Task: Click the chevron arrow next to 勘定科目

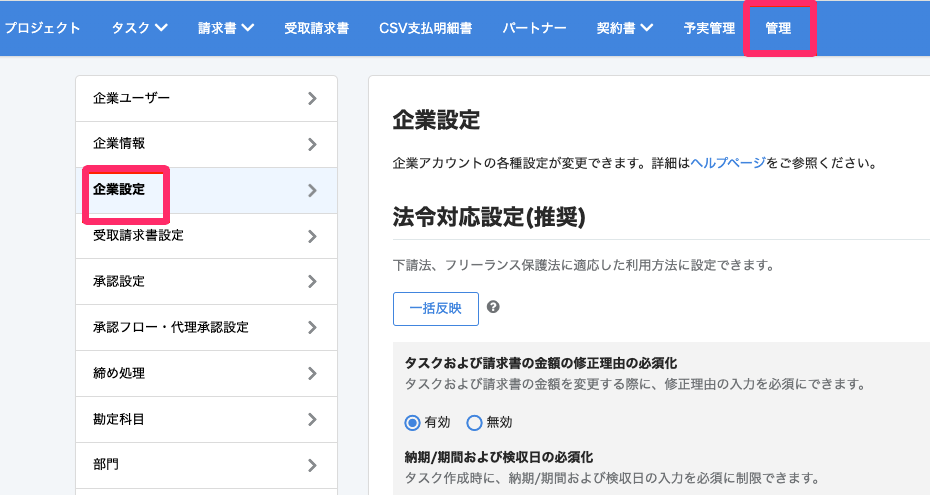Action: (313, 420)
